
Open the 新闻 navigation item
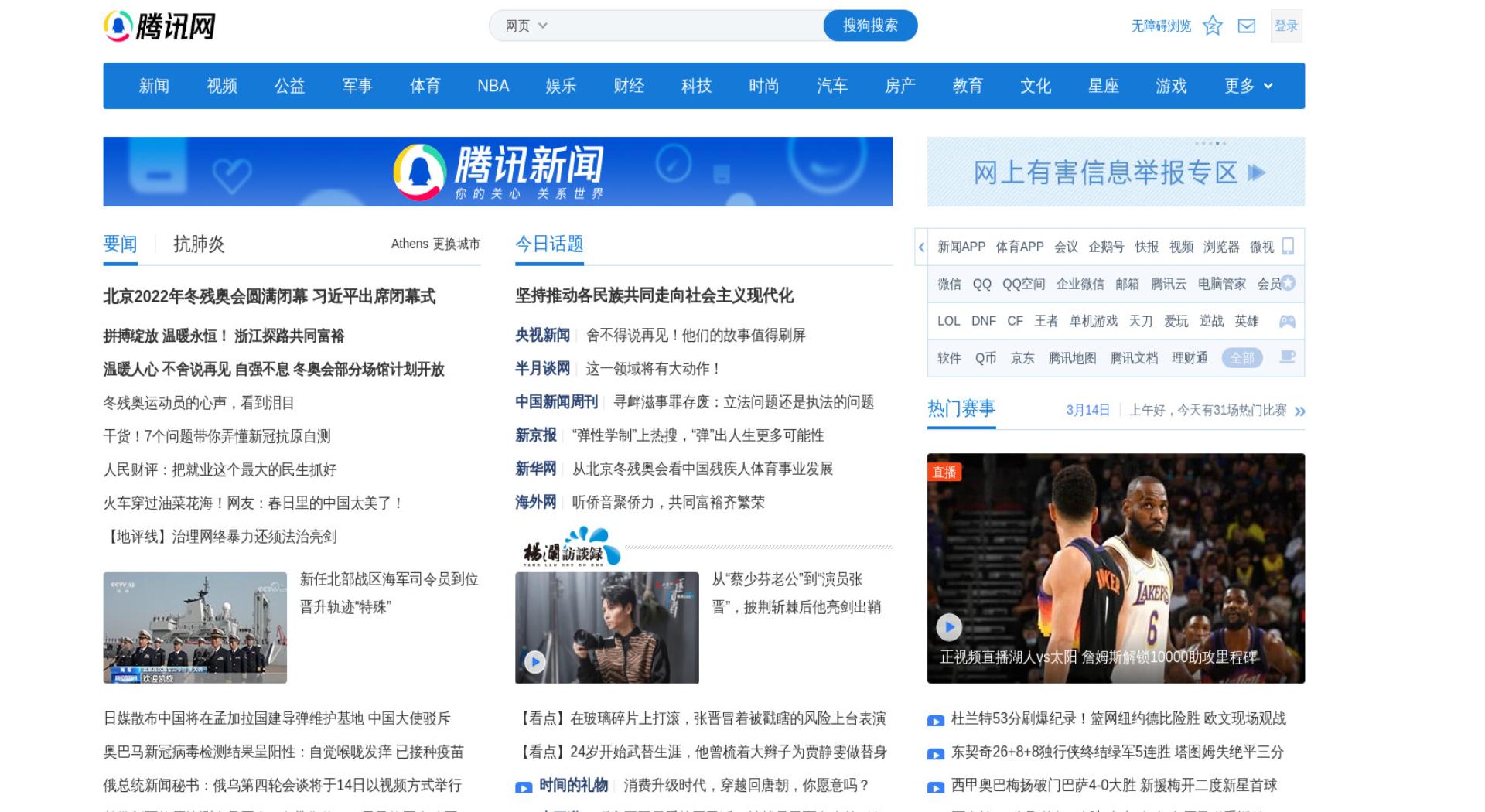click(x=154, y=86)
